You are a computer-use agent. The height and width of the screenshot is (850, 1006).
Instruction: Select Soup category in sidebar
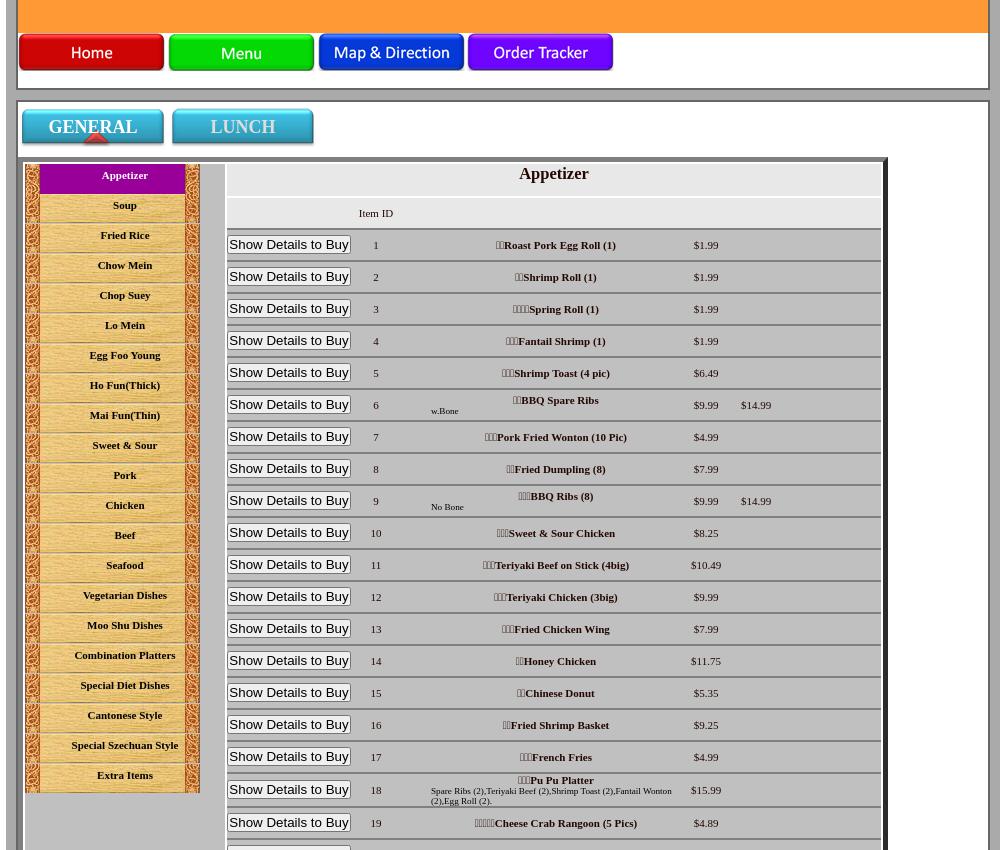point(125,206)
